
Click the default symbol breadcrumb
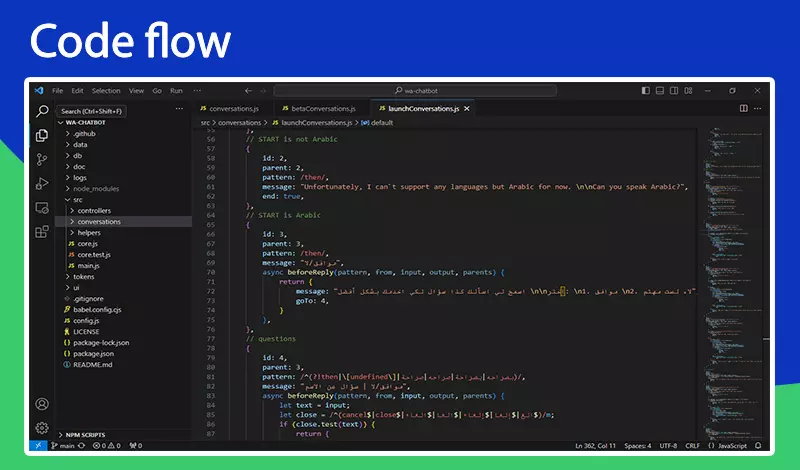[377, 122]
